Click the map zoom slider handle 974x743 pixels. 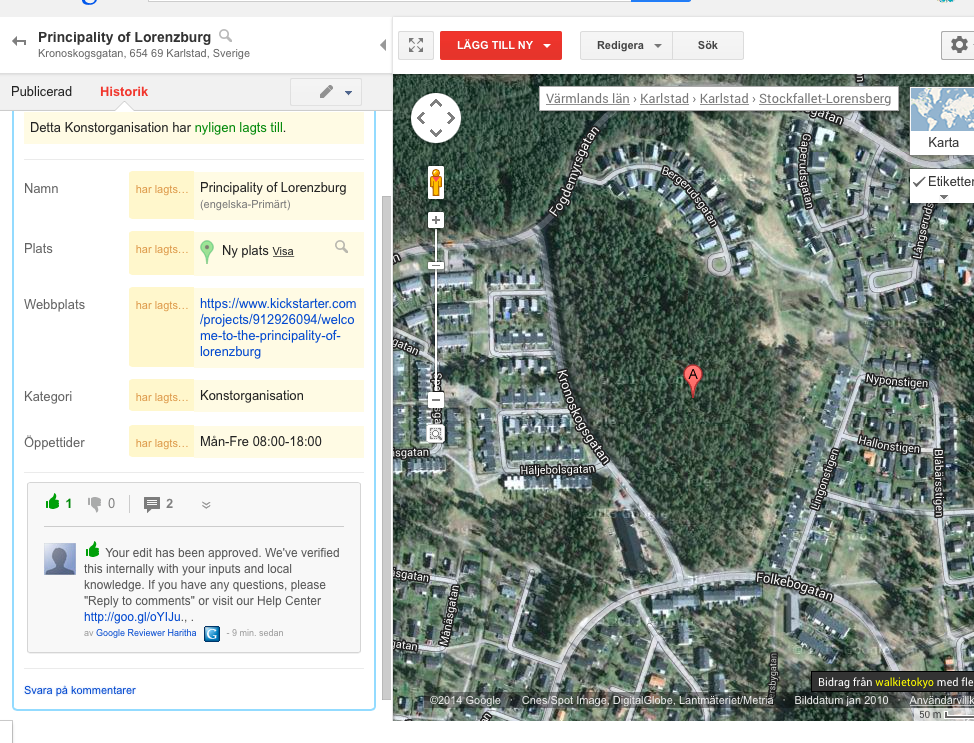[436, 265]
